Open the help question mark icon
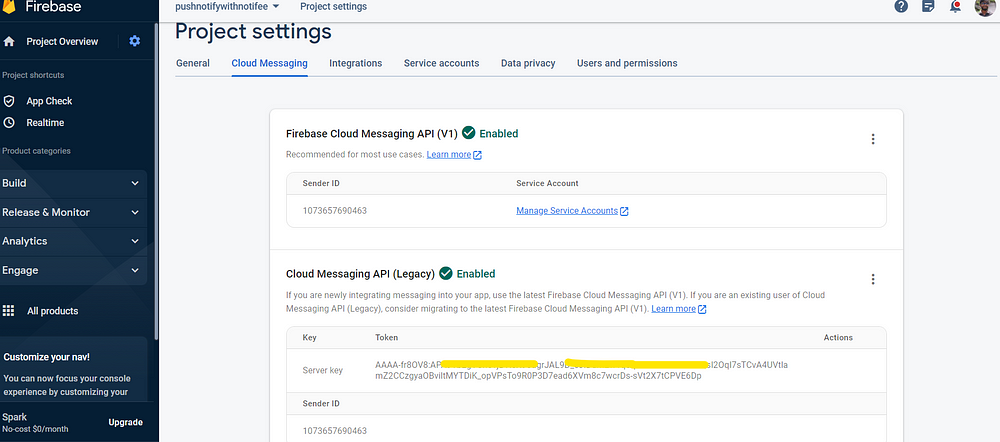The width and height of the screenshot is (1000, 442). coord(901,7)
